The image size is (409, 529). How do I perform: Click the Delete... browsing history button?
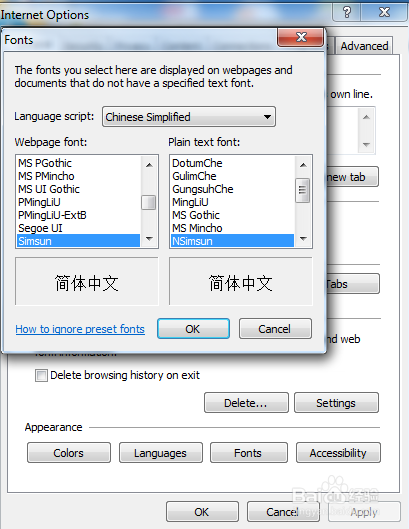click(246, 403)
